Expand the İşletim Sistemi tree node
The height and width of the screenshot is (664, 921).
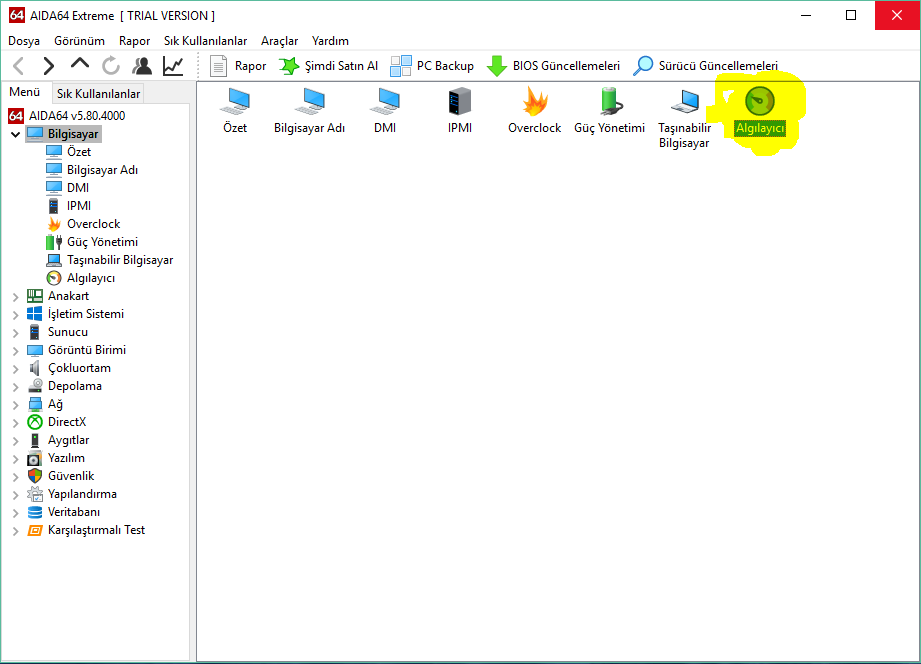click(16, 315)
